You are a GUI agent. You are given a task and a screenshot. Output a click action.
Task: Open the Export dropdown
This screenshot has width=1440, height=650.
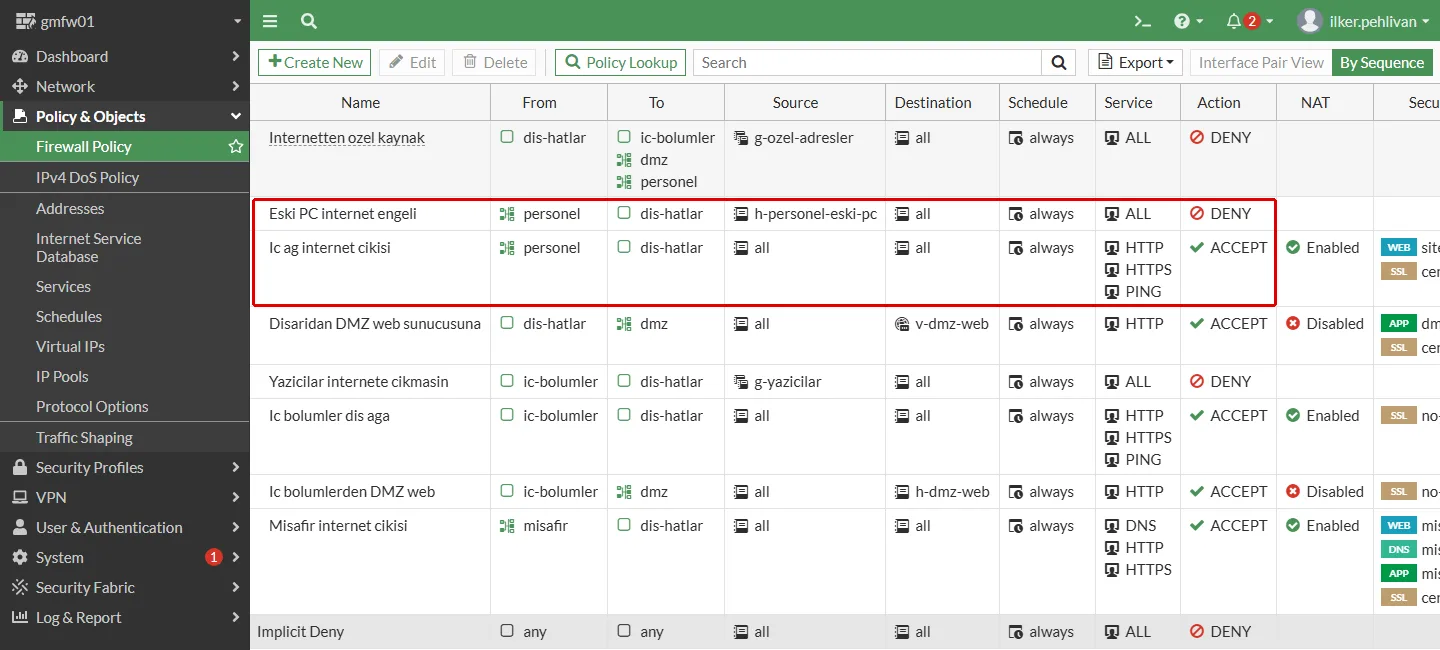pyautogui.click(x=1135, y=62)
